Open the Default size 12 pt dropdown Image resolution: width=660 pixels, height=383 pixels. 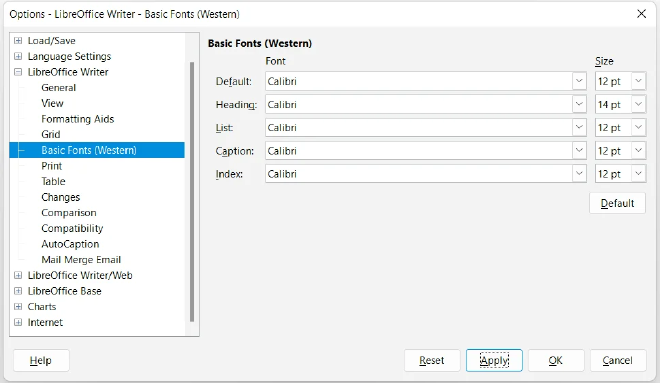coord(639,81)
